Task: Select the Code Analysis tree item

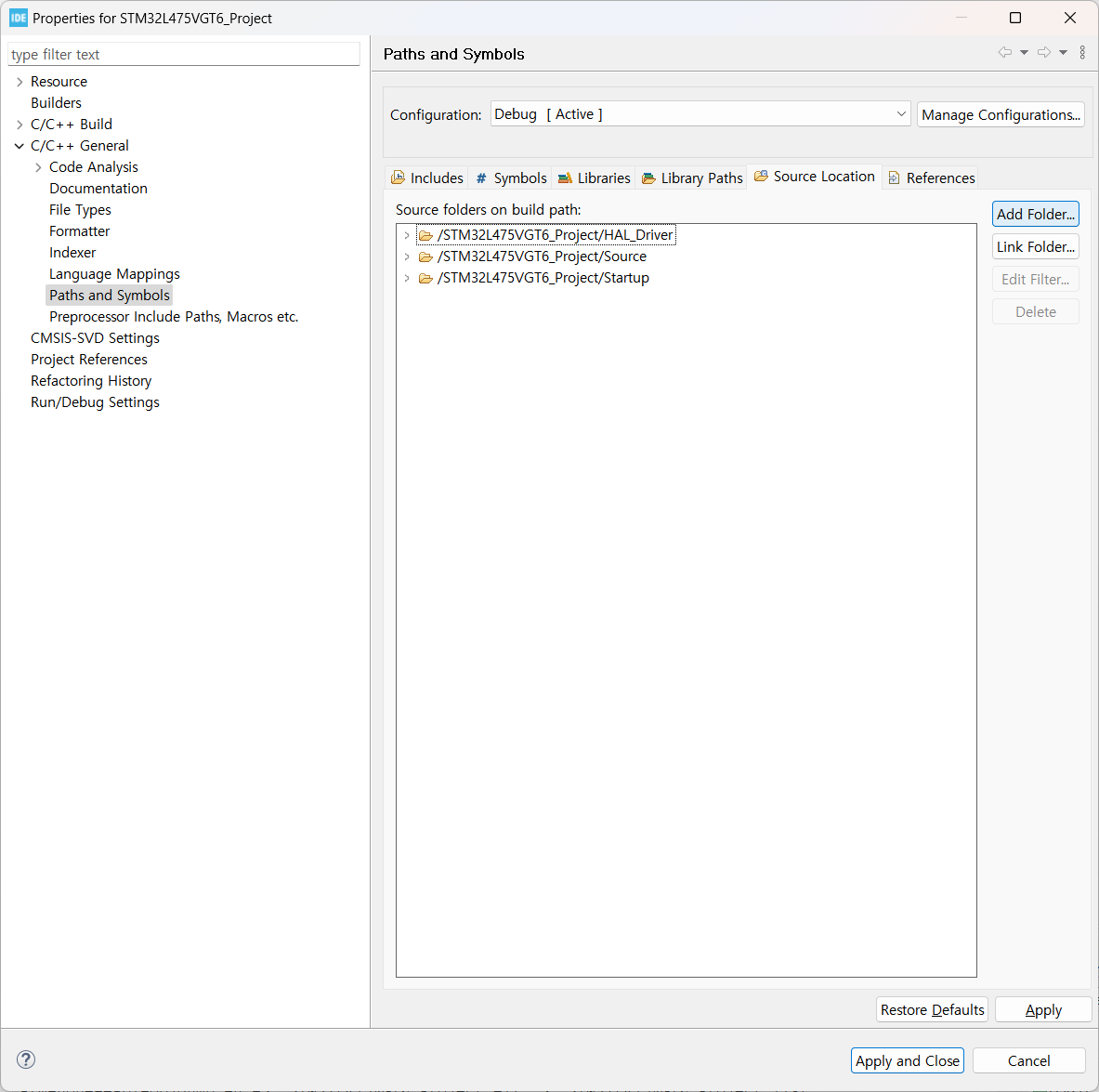Action: pos(93,167)
